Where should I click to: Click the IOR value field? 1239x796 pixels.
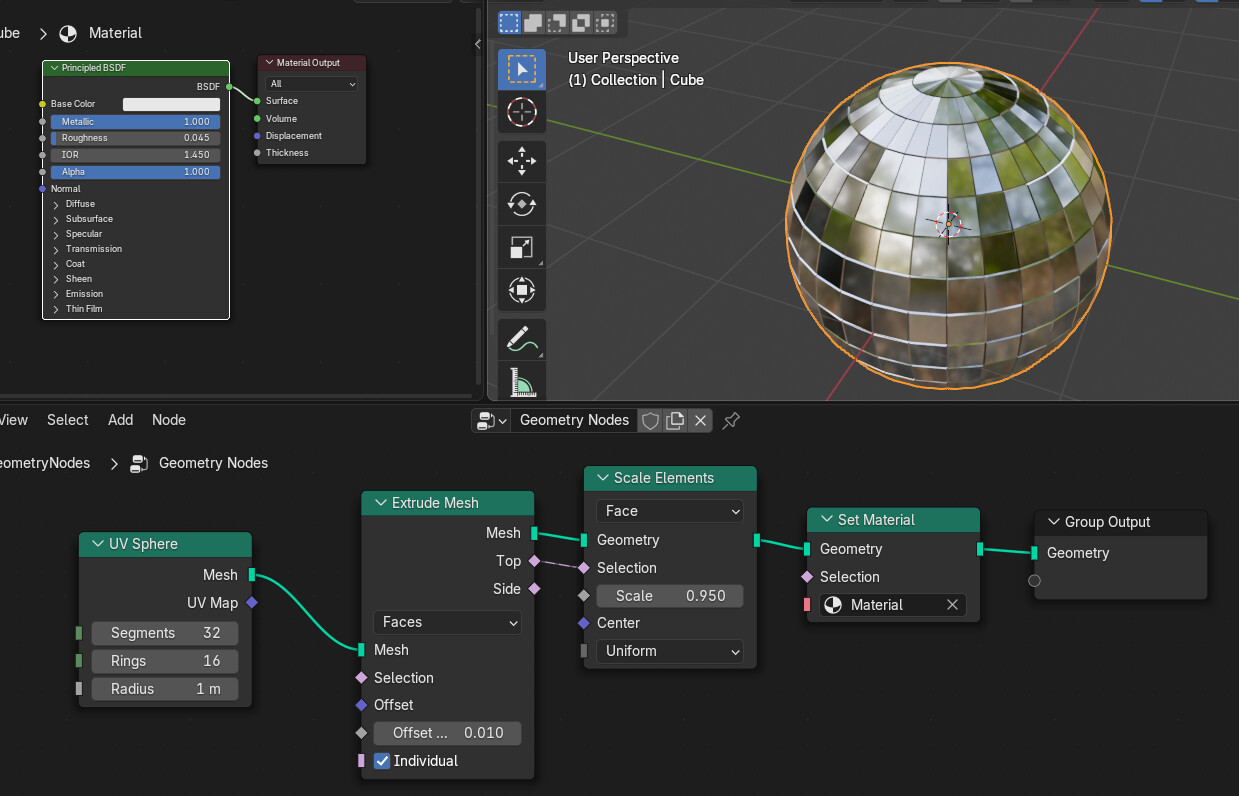tap(135, 155)
